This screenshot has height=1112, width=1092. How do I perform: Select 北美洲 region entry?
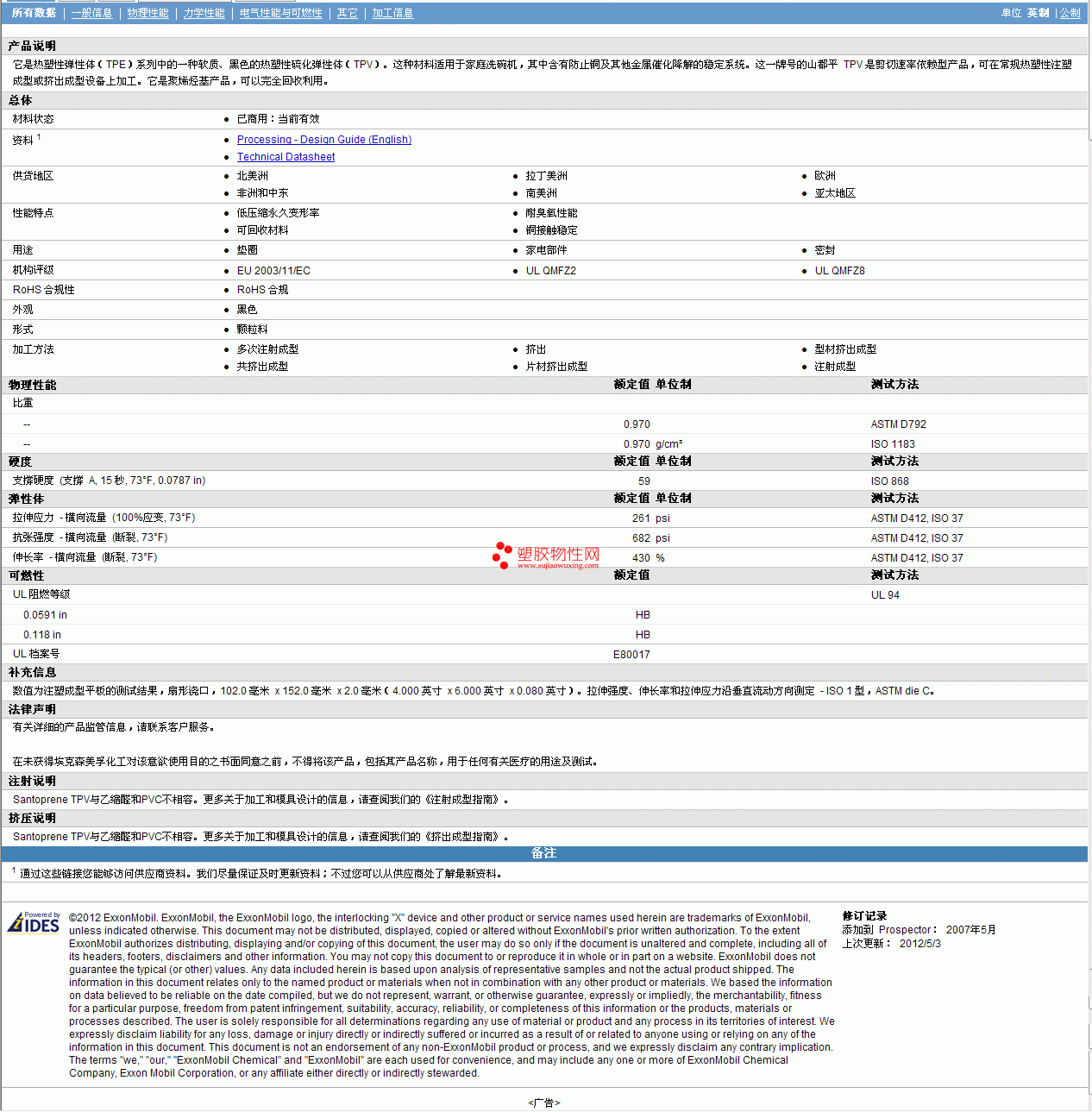coord(253,176)
